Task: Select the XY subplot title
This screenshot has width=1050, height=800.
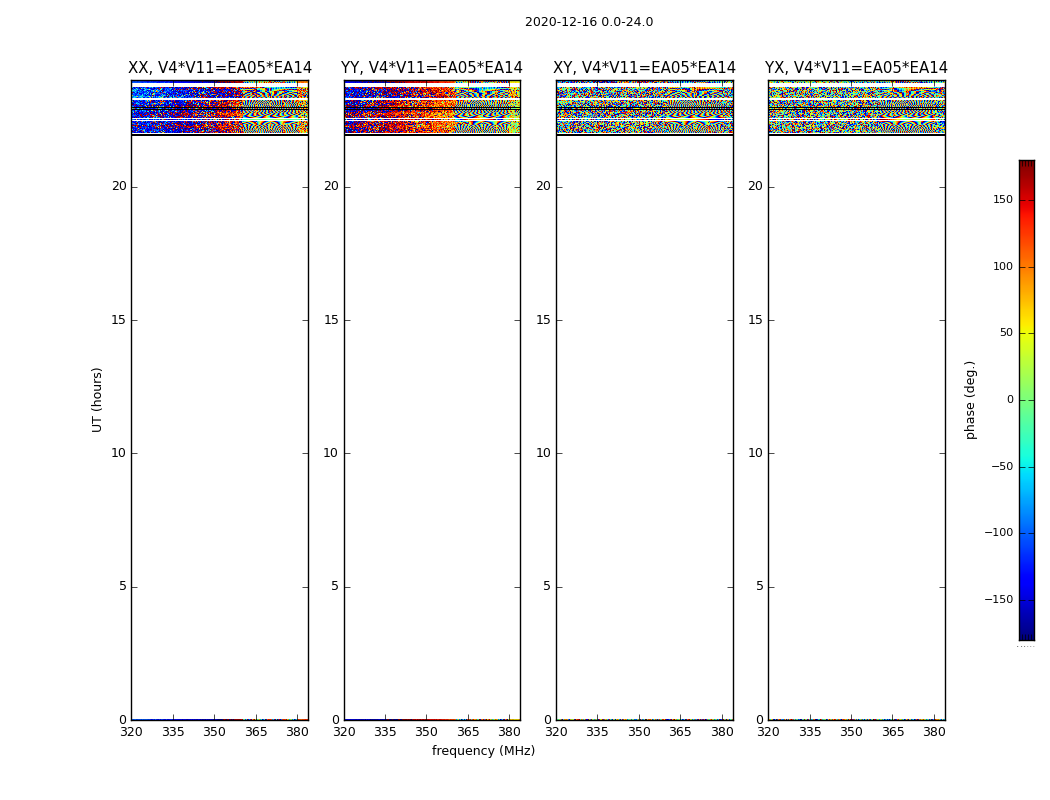Action: (x=645, y=68)
